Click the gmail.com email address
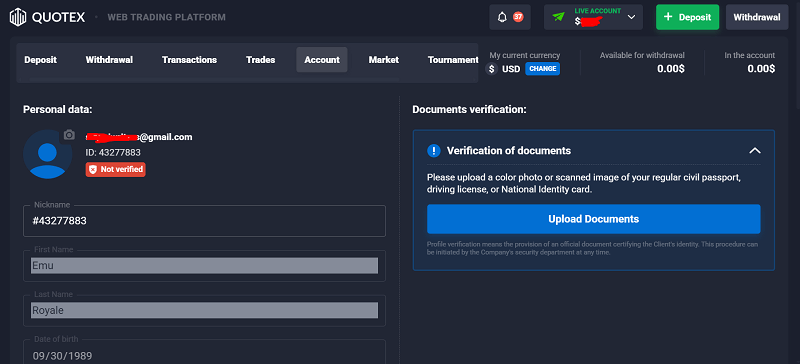This screenshot has height=364, width=800. tap(139, 137)
